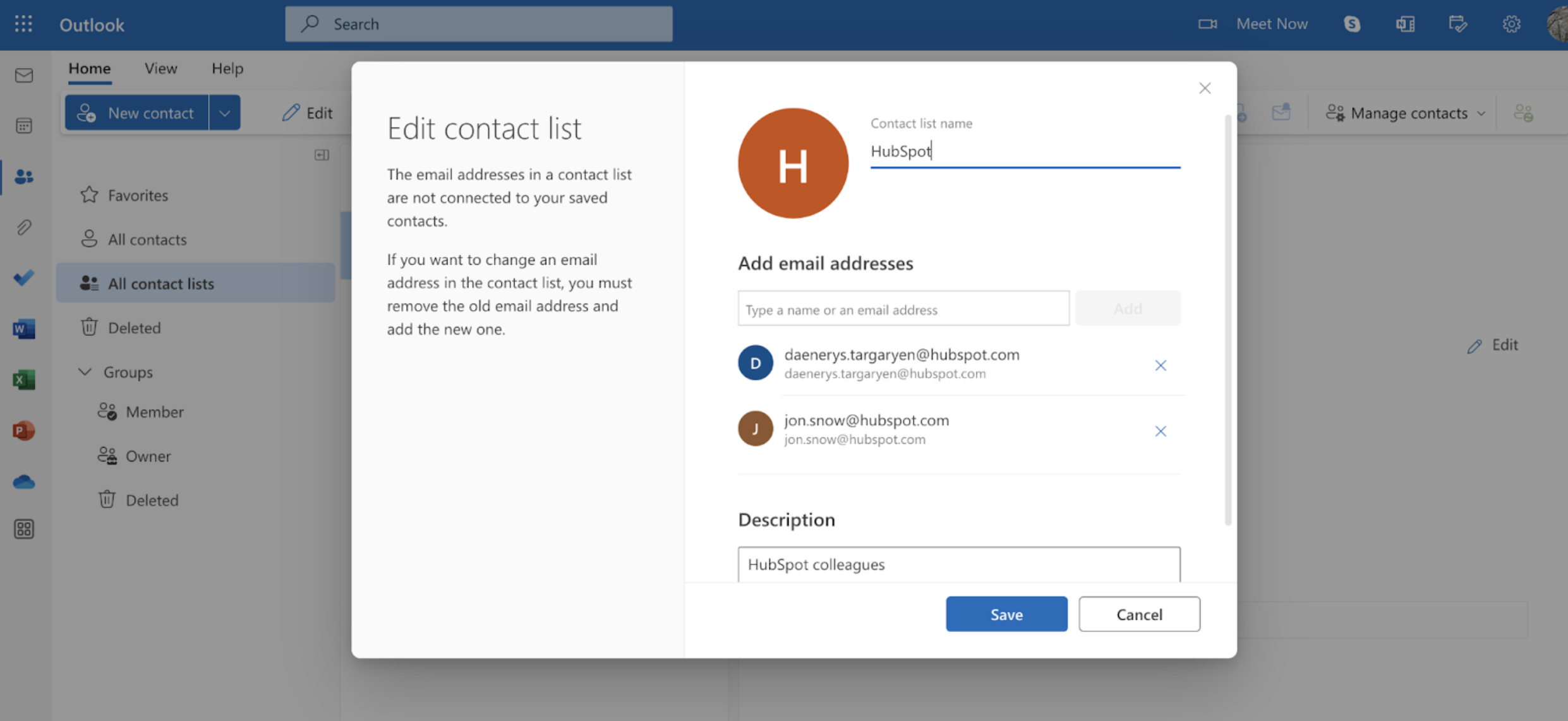Select the All Contact Lists icon

tap(90, 282)
